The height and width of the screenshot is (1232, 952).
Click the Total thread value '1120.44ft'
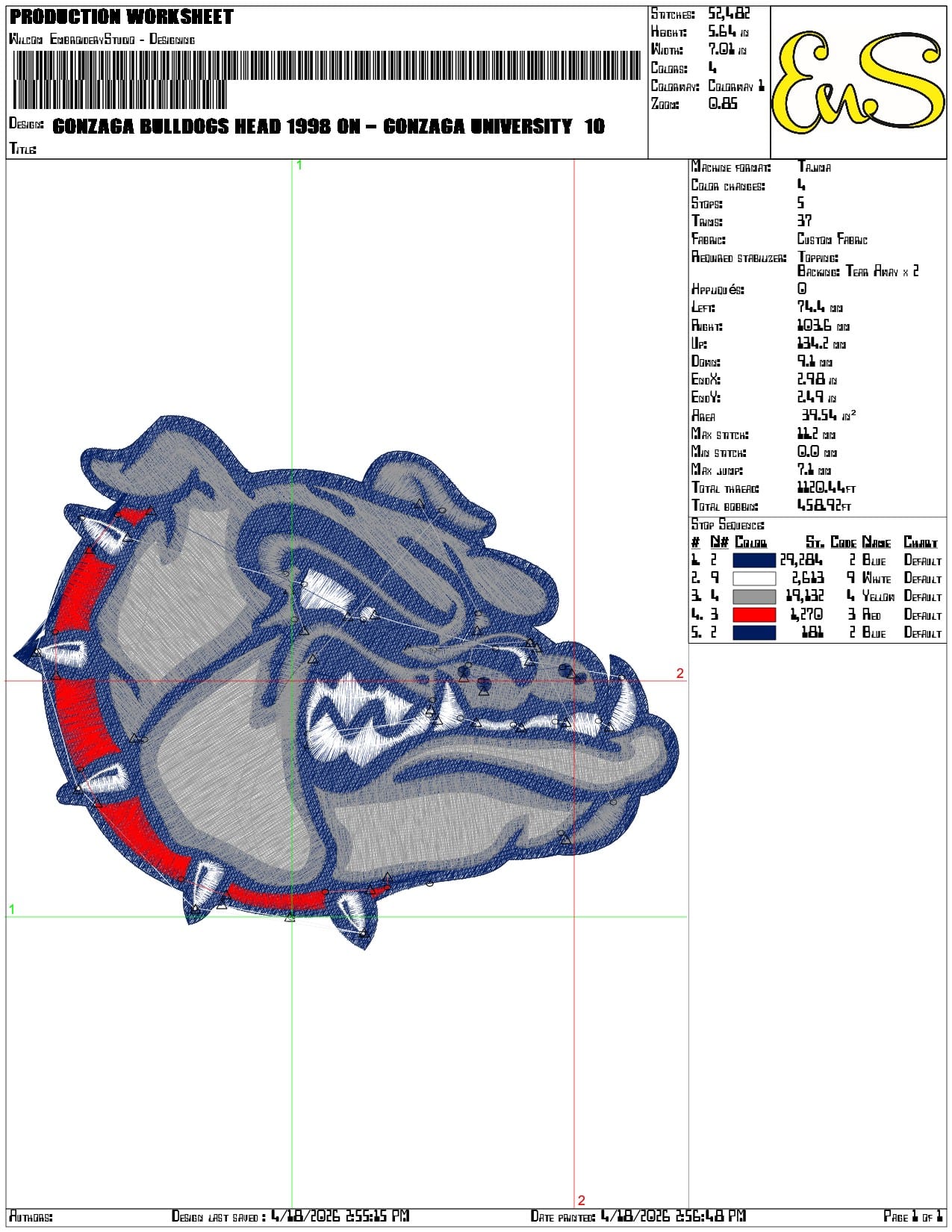pyautogui.click(x=827, y=488)
